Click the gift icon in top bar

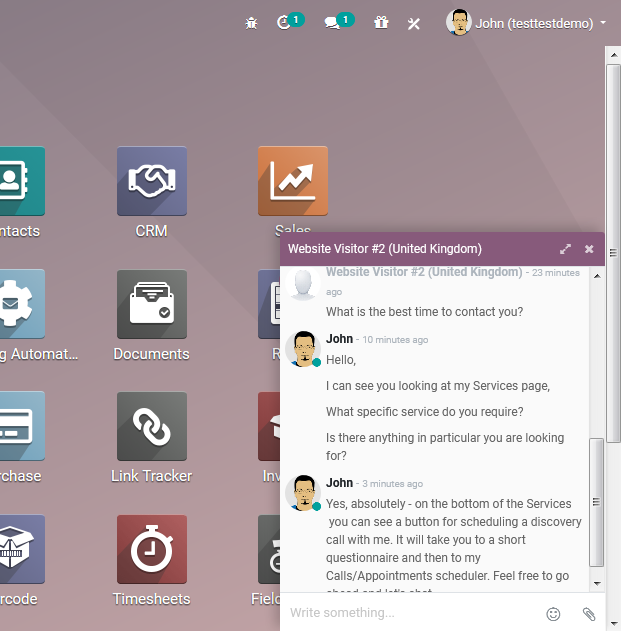point(380,22)
